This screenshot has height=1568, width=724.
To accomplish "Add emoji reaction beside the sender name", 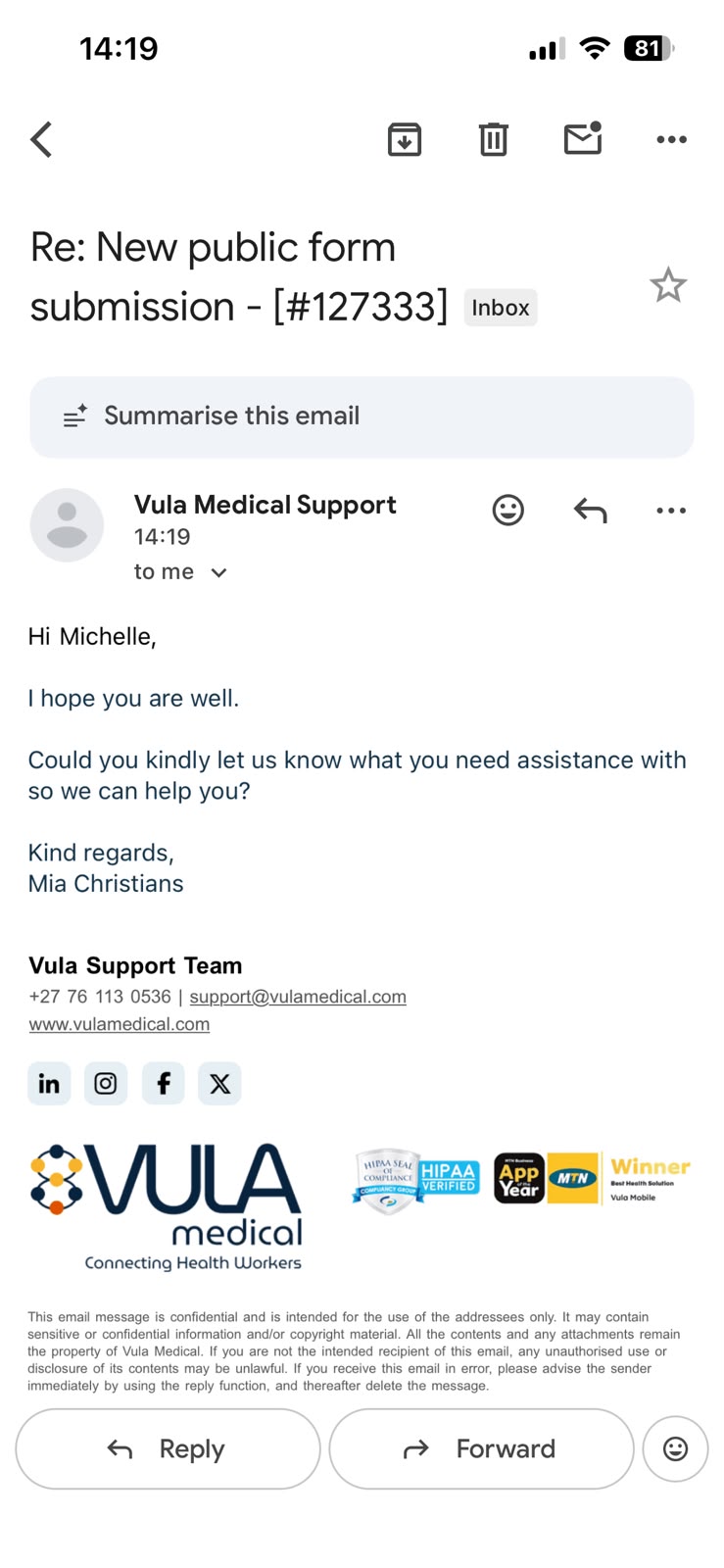I will 507,510.
